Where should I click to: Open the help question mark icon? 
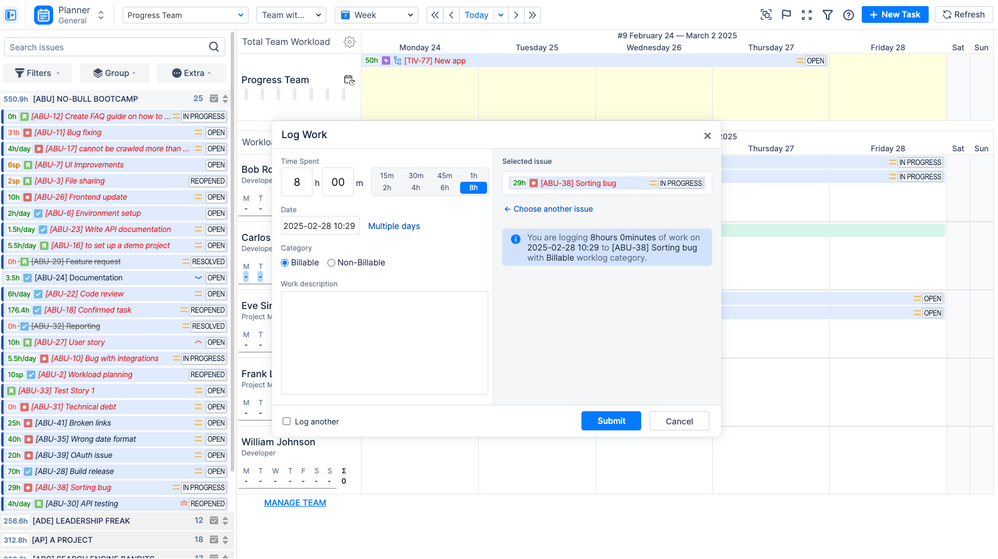848,15
